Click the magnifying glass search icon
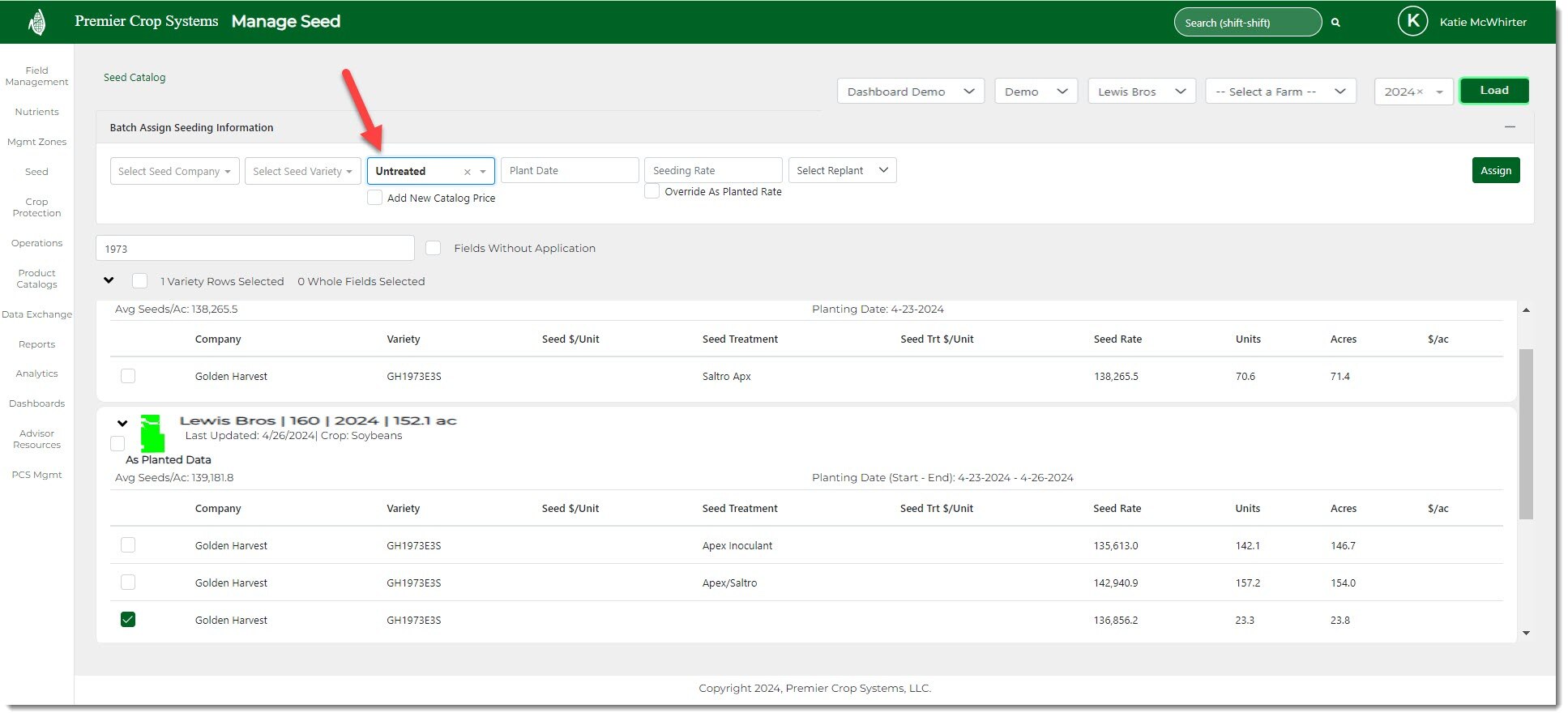The height and width of the screenshot is (717, 1568). click(x=1335, y=23)
